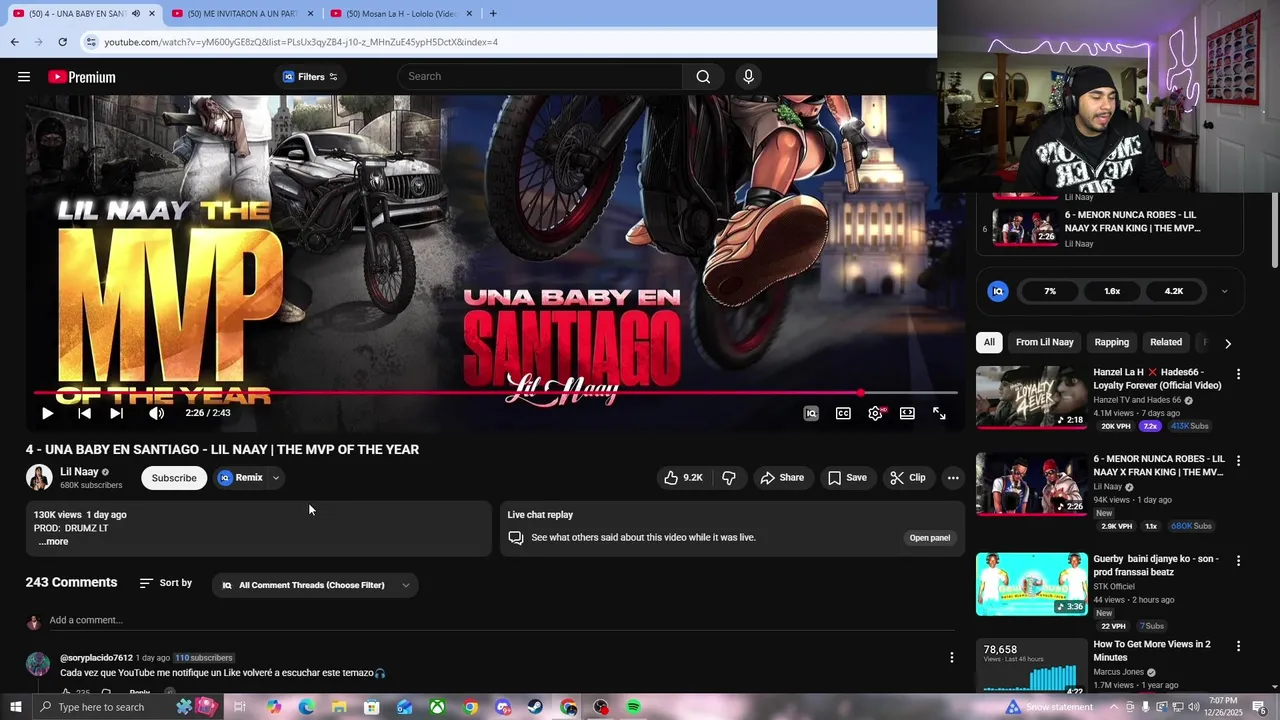Click the YouTube search box
The image size is (1280, 720).
tap(540, 77)
